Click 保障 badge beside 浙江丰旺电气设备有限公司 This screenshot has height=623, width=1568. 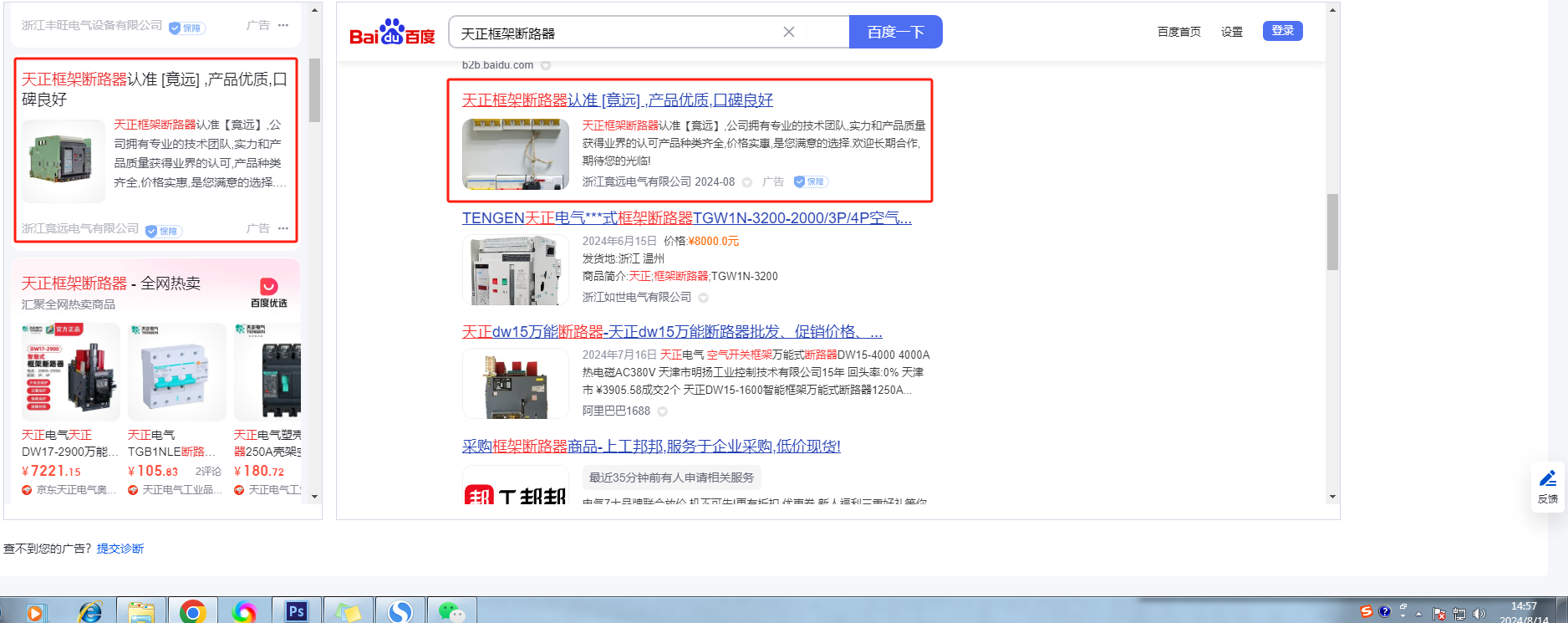(186, 28)
